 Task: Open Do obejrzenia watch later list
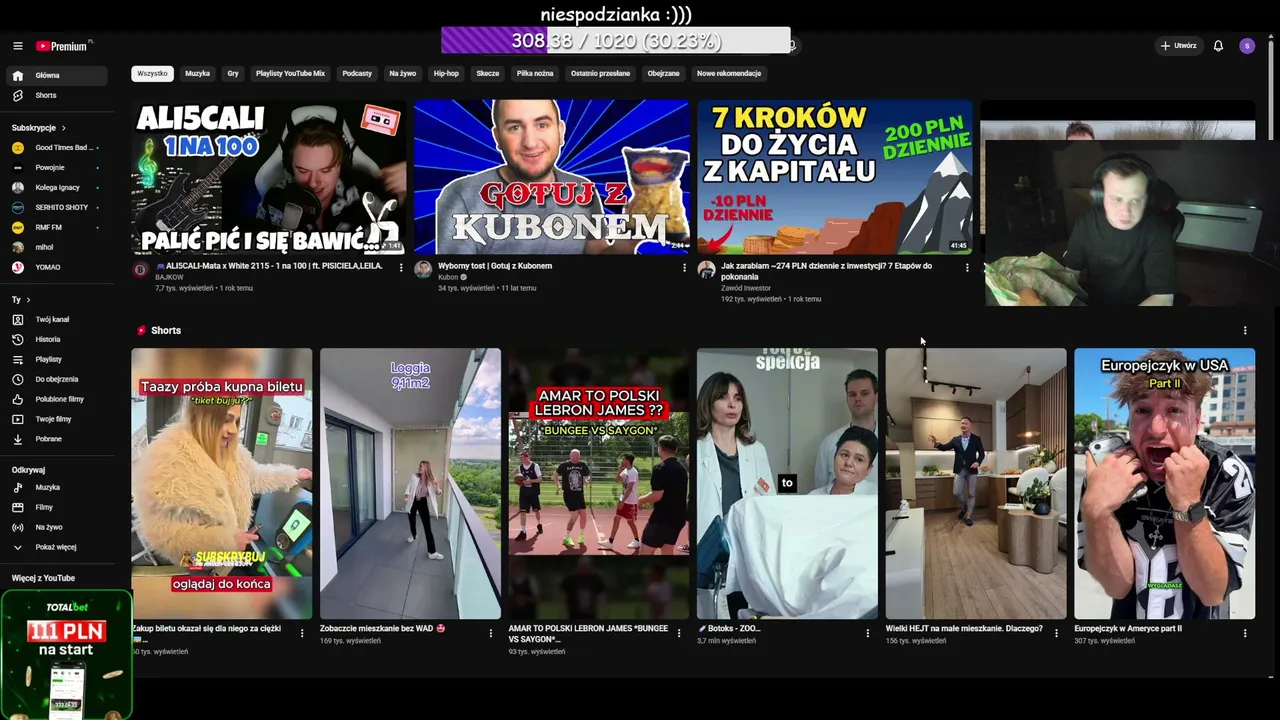pyautogui.click(x=56, y=379)
